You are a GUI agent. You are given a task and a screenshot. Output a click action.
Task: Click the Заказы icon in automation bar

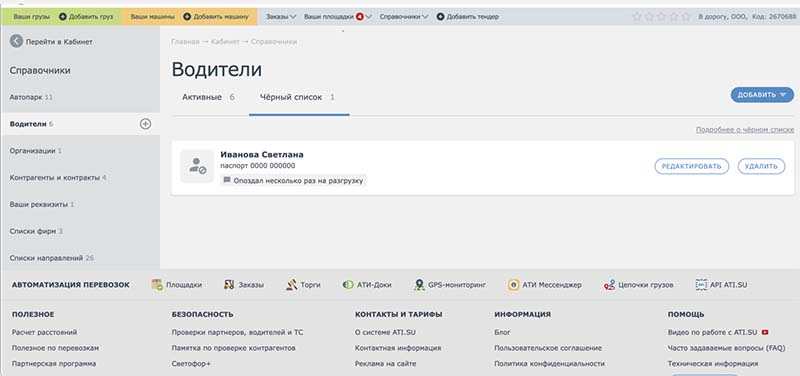click(x=229, y=285)
